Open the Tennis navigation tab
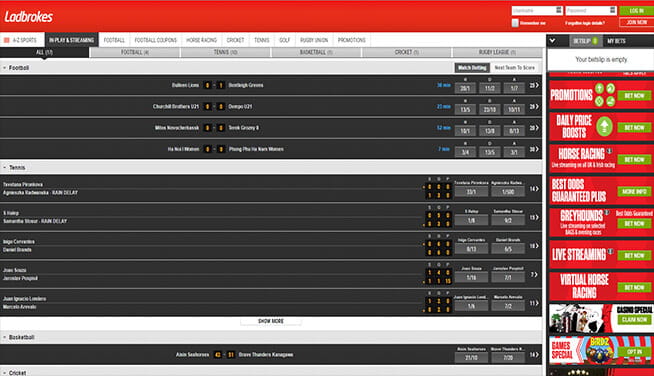 pyautogui.click(x=262, y=40)
